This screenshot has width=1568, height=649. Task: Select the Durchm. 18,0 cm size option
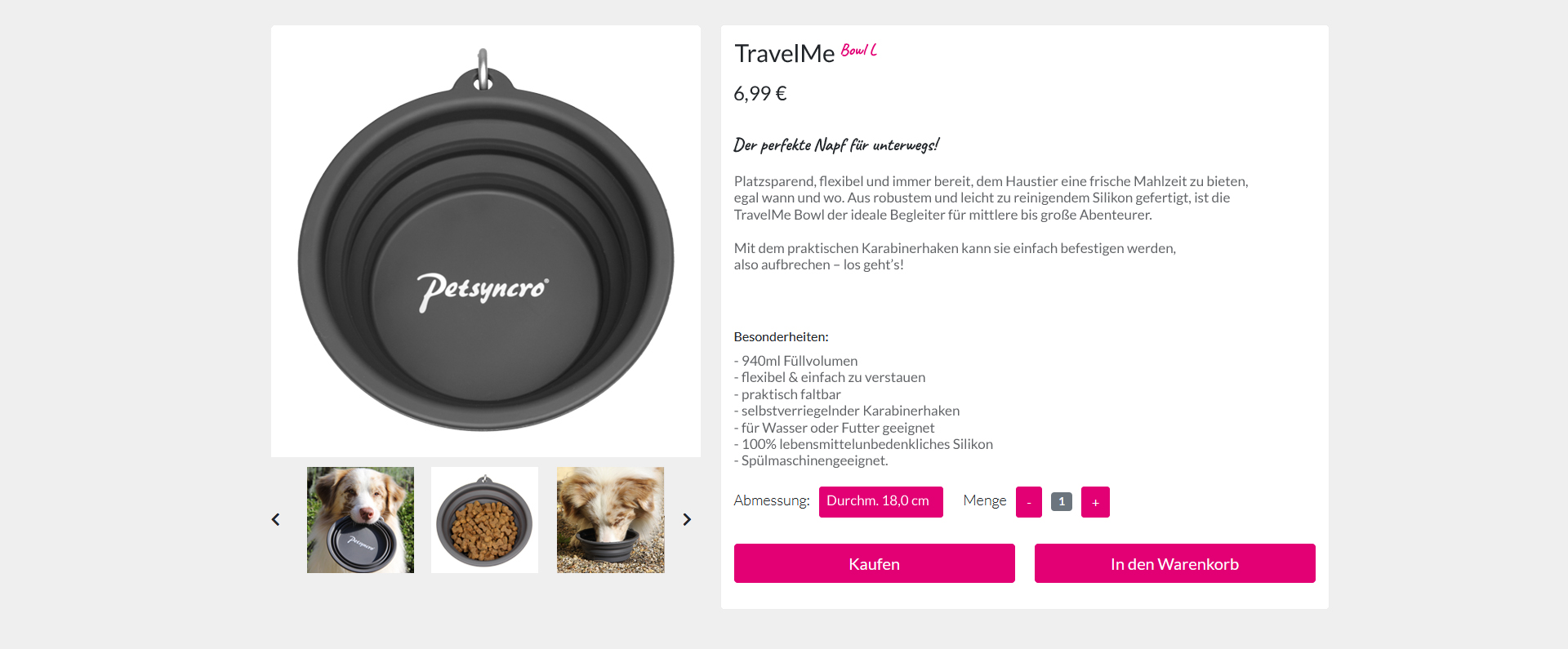point(880,501)
